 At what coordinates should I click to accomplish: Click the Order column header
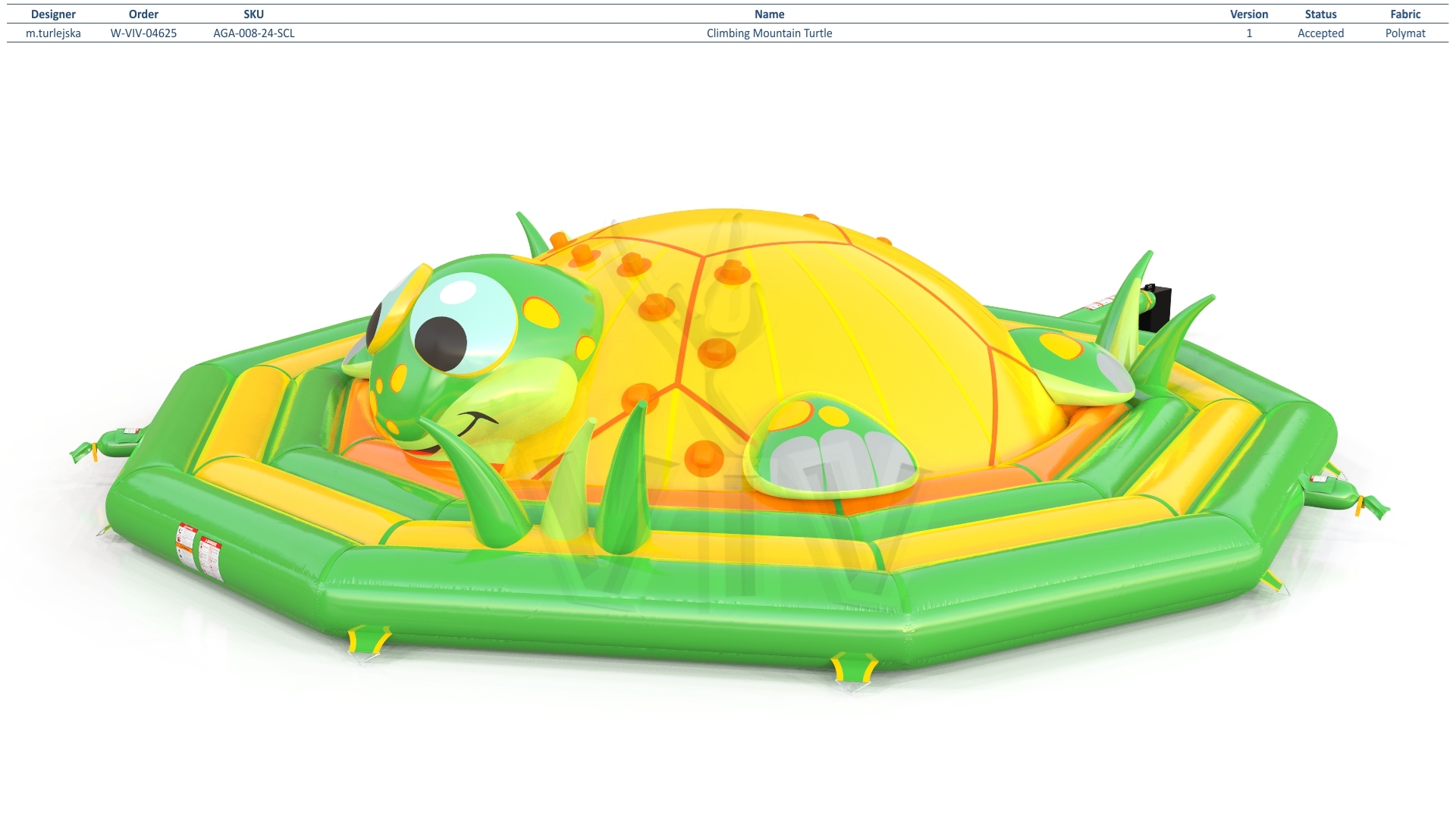(143, 14)
